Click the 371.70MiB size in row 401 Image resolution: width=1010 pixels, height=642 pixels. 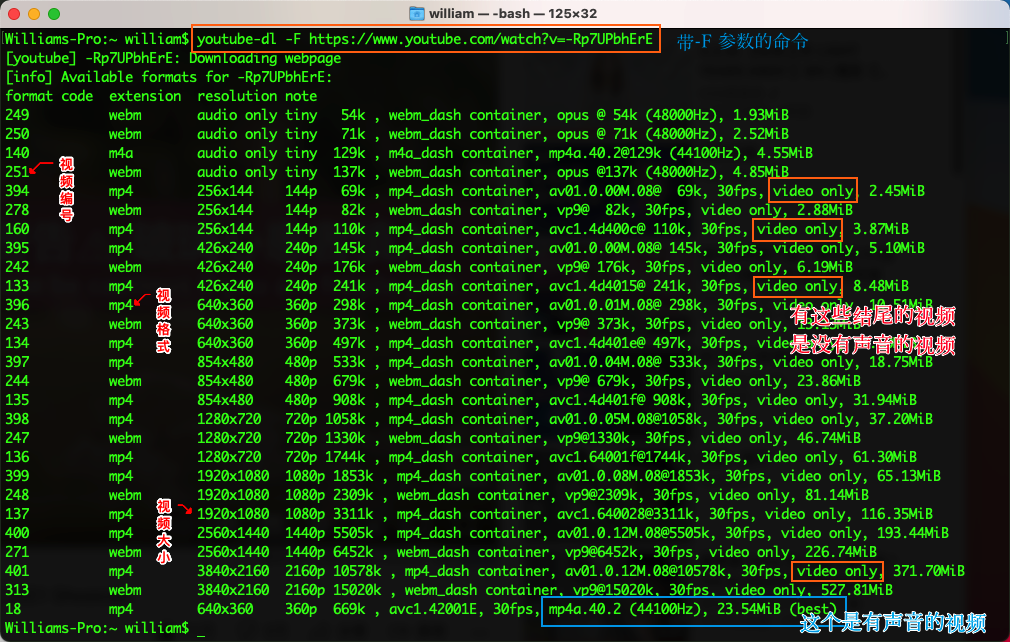pyautogui.click(x=929, y=571)
